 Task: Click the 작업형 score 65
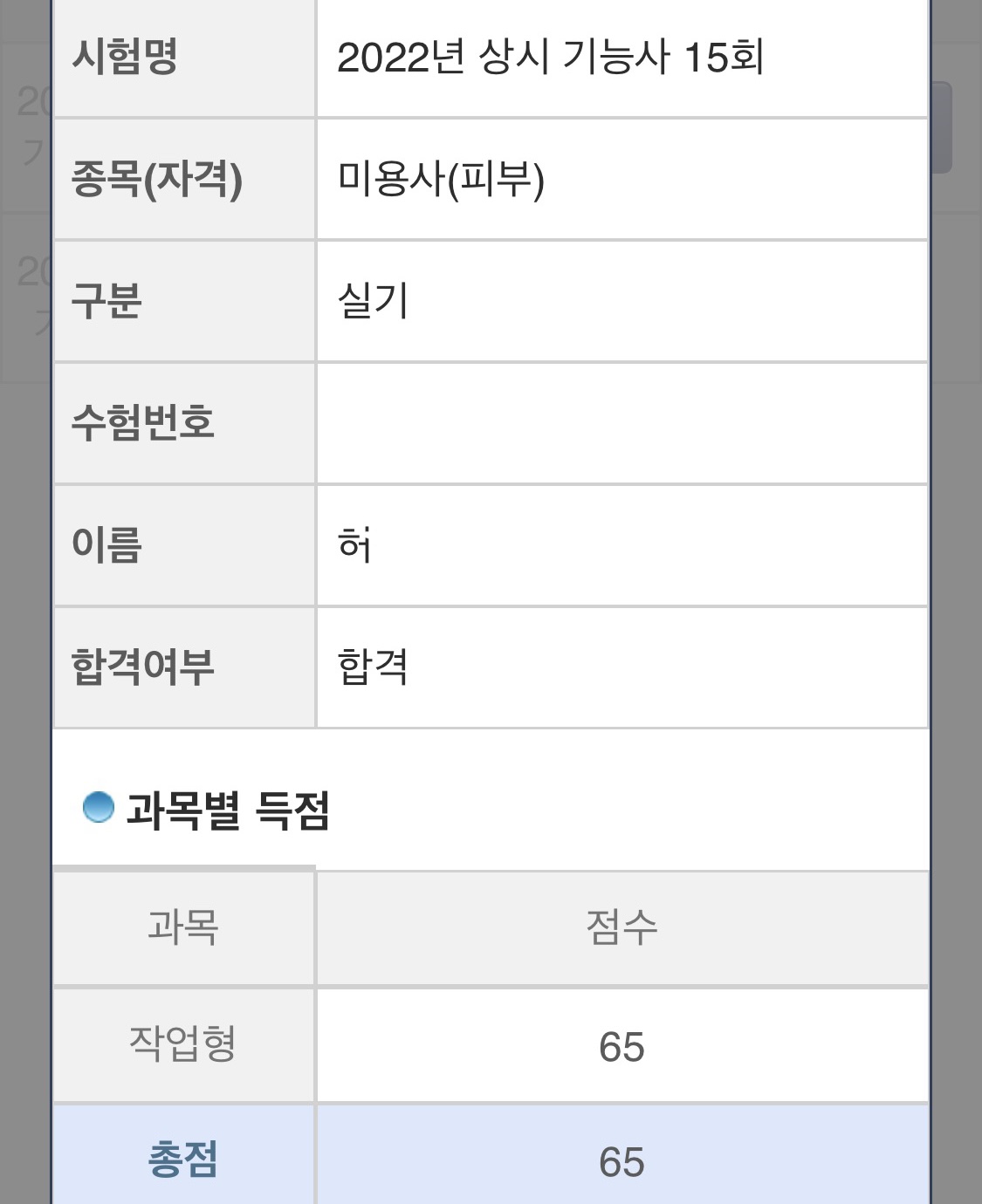tap(622, 1046)
